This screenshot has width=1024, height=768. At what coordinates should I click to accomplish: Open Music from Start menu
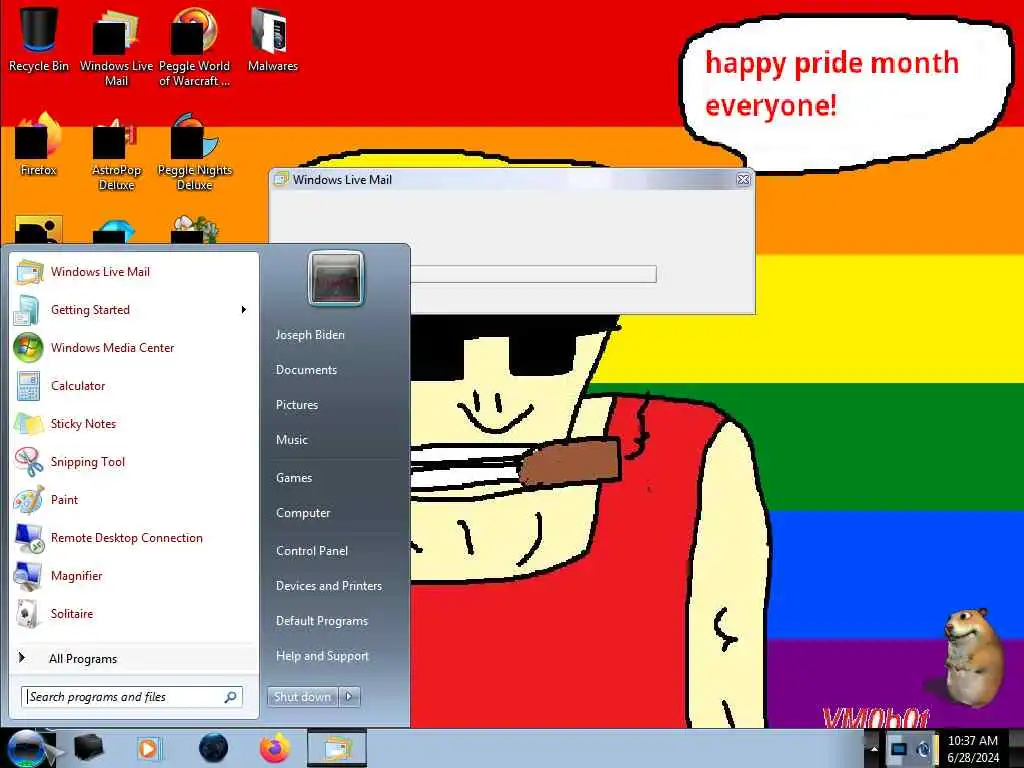coord(291,440)
